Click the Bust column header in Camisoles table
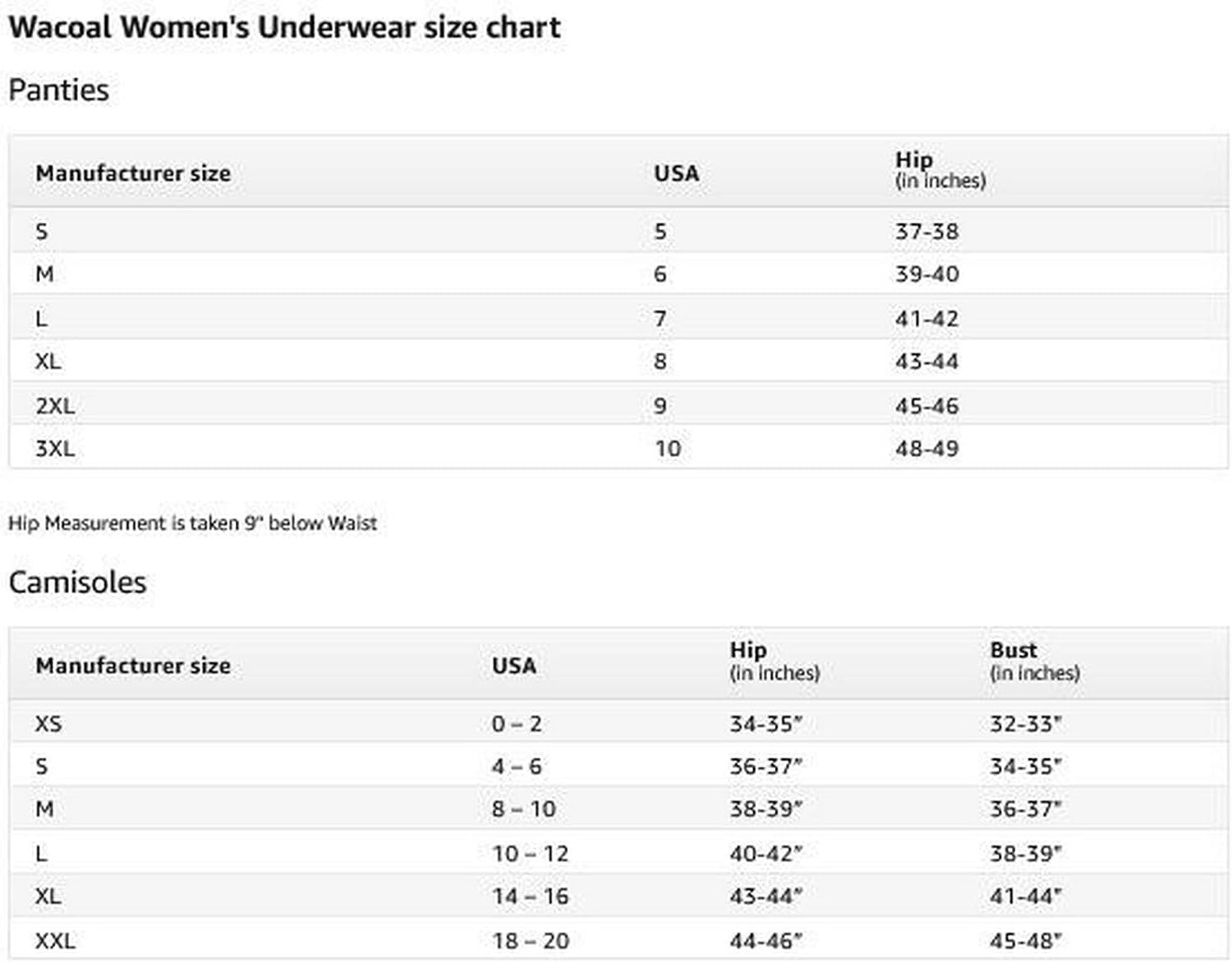 (1033, 661)
